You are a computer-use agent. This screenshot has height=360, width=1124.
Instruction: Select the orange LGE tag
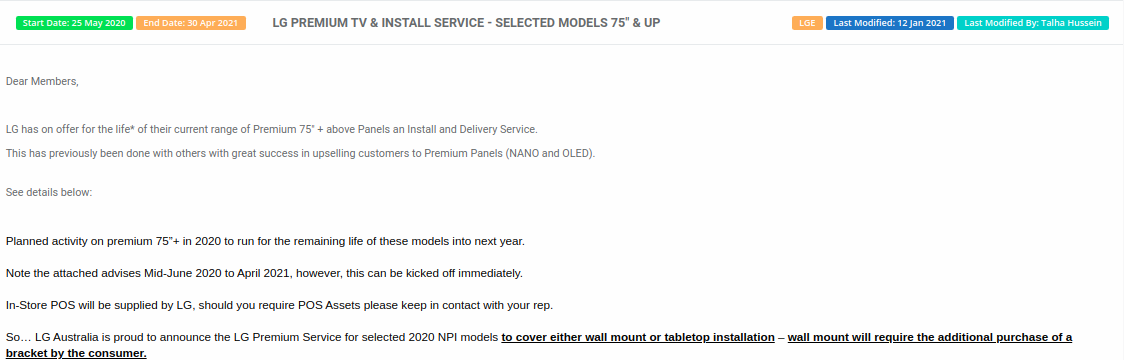[807, 23]
